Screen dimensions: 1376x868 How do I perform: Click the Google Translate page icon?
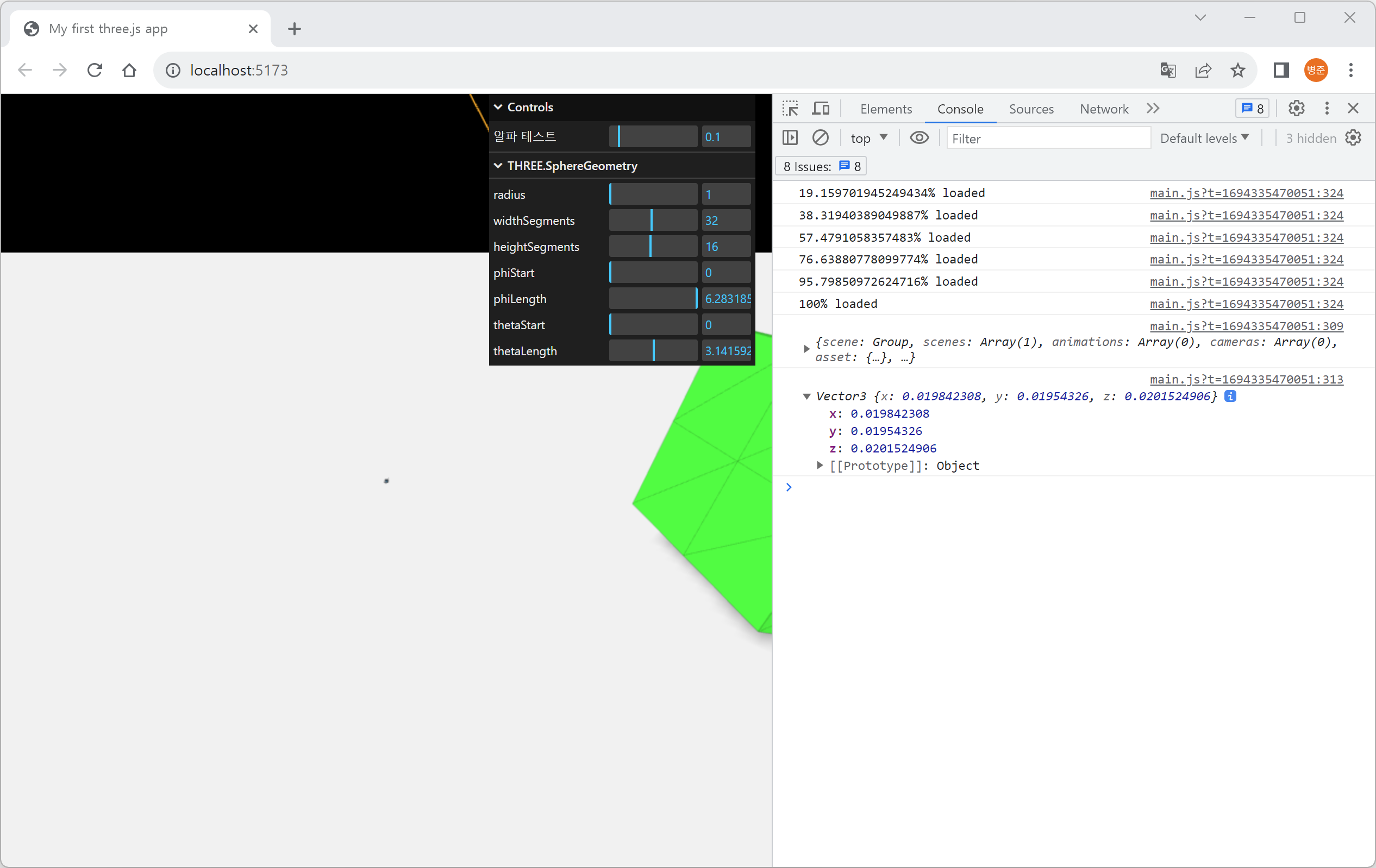tap(1167, 70)
